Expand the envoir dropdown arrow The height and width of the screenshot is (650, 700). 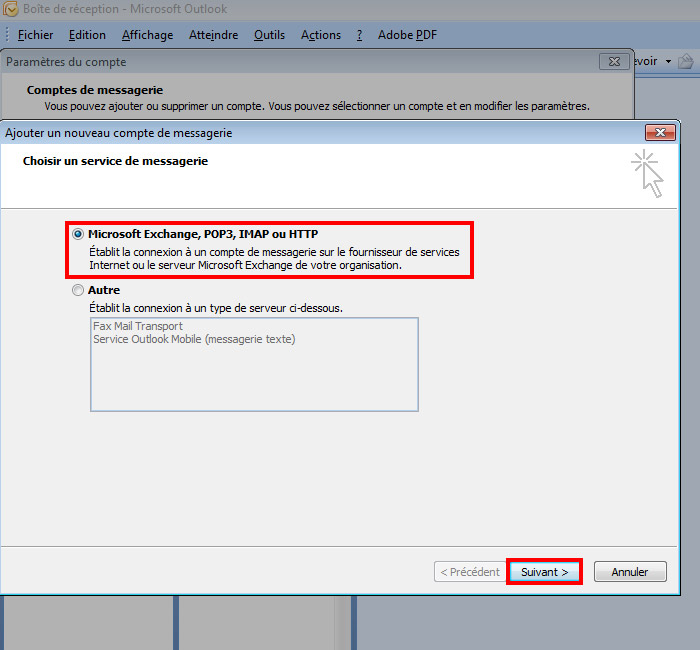point(668,61)
